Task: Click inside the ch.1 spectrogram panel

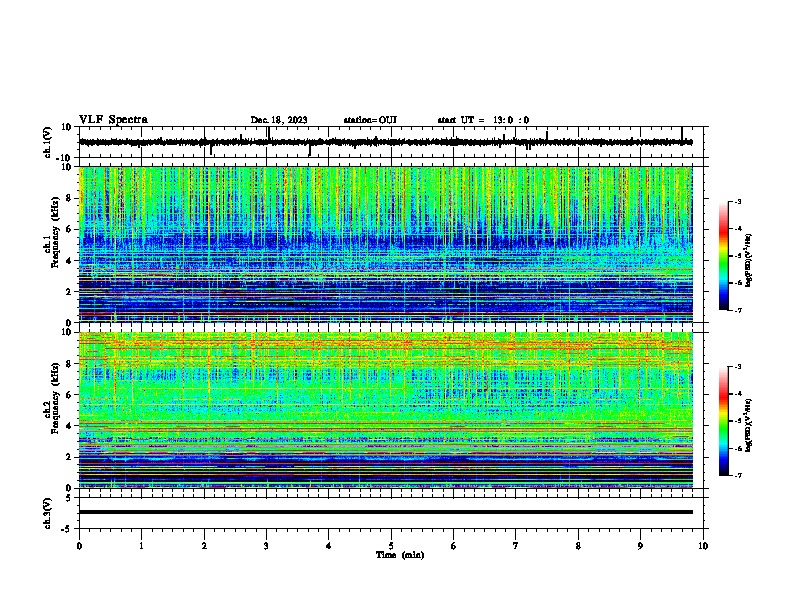Action: [x=386, y=244]
